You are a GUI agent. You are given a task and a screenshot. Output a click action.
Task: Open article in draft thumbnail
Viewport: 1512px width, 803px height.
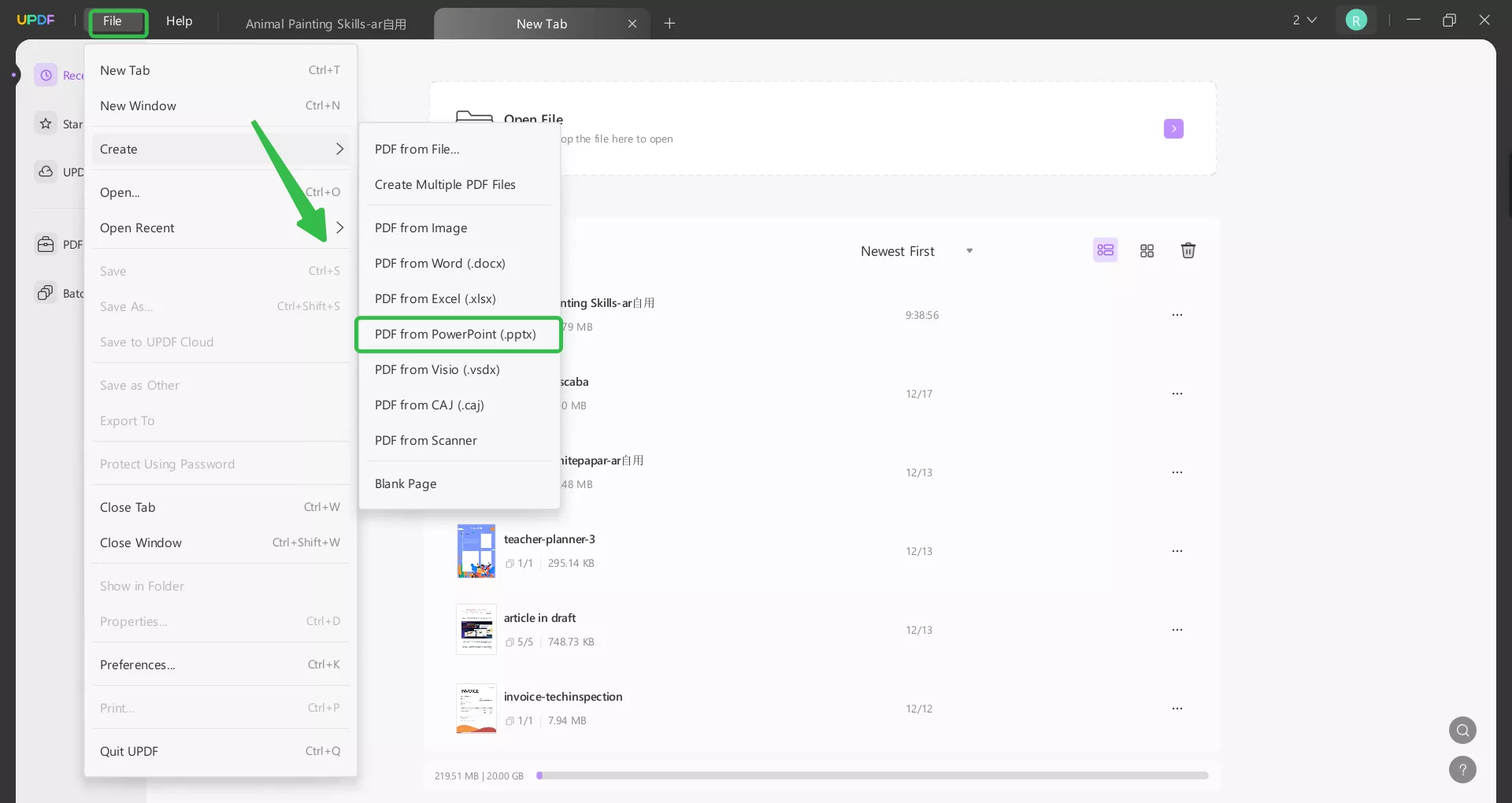click(476, 630)
